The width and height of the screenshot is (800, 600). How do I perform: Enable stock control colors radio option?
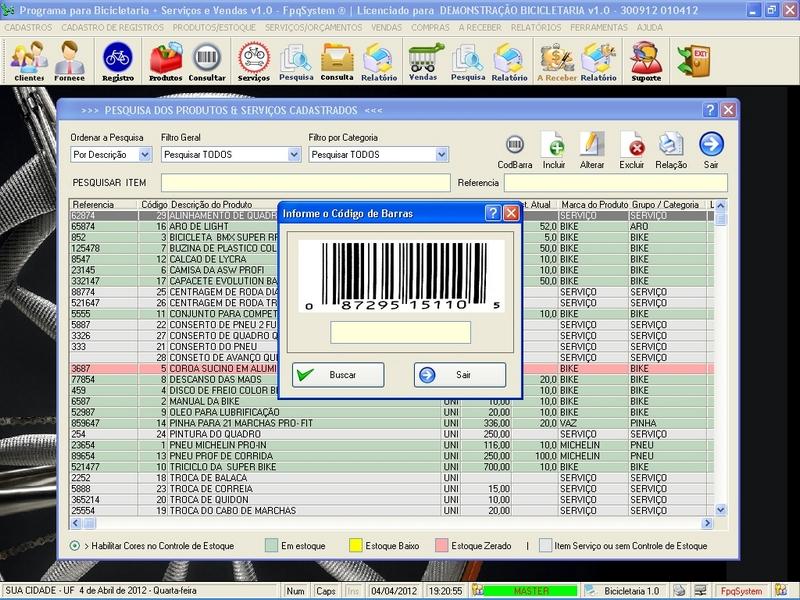[x=76, y=546]
